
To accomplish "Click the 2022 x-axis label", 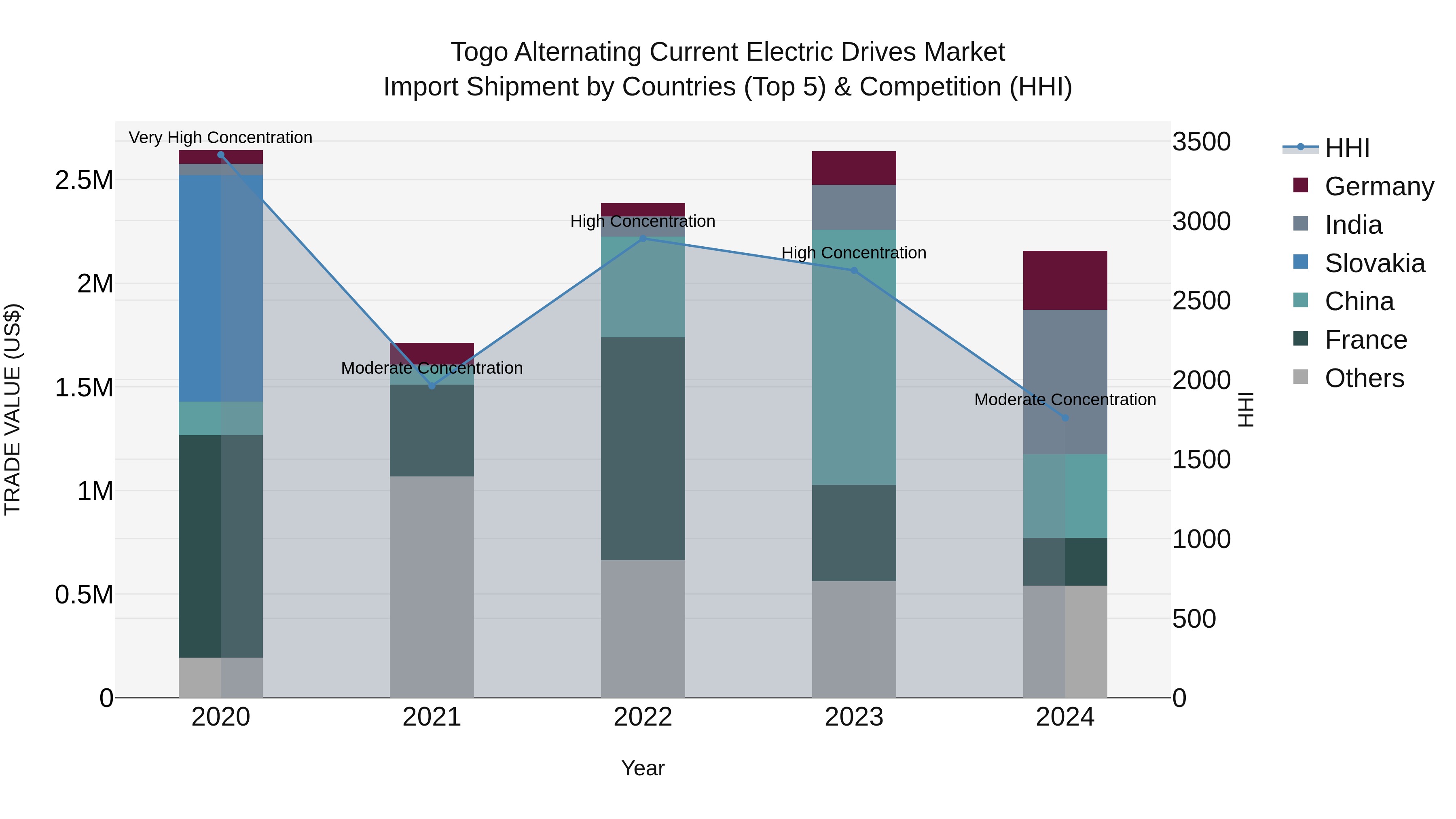I will 643,717.
